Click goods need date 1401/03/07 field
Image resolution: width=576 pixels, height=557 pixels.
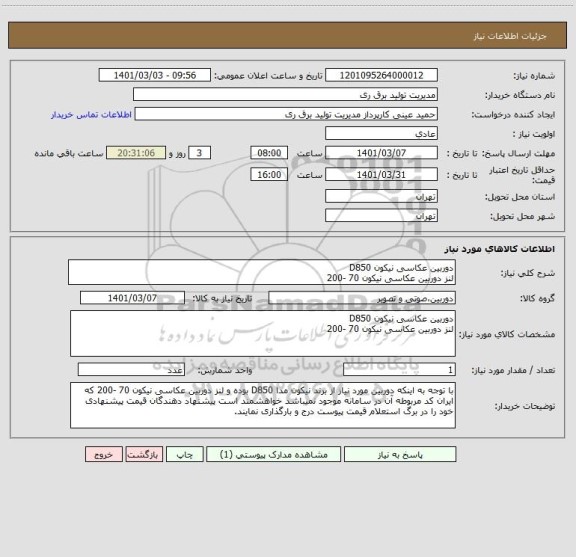[x=132, y=298]
